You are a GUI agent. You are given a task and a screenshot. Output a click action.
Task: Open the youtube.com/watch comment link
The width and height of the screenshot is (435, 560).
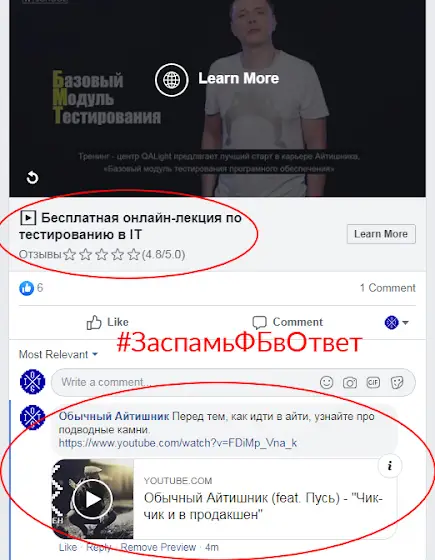coord(178,443)
